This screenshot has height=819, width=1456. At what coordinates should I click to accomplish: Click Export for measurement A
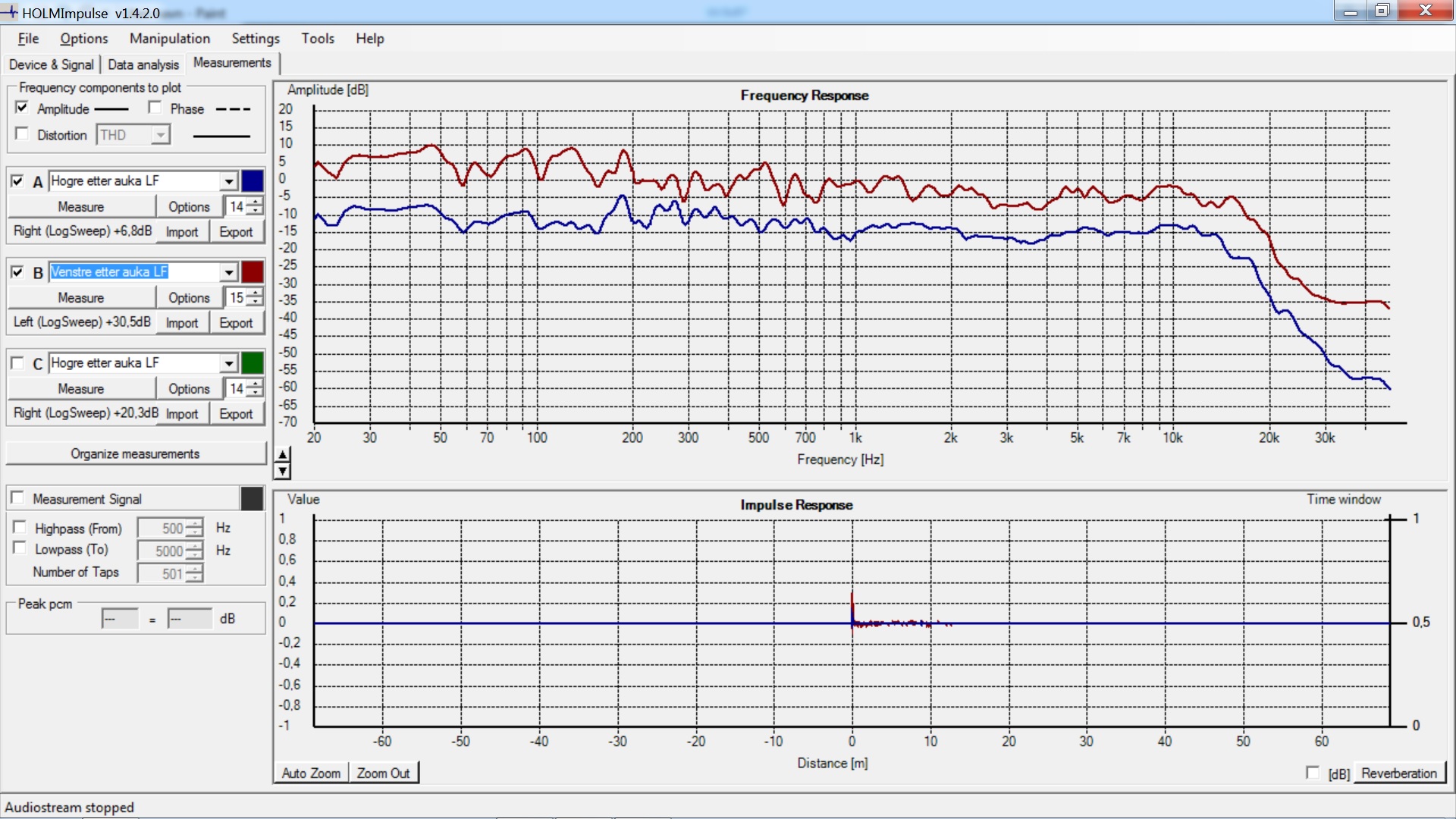pyautogui.click(x=236, y=231)
